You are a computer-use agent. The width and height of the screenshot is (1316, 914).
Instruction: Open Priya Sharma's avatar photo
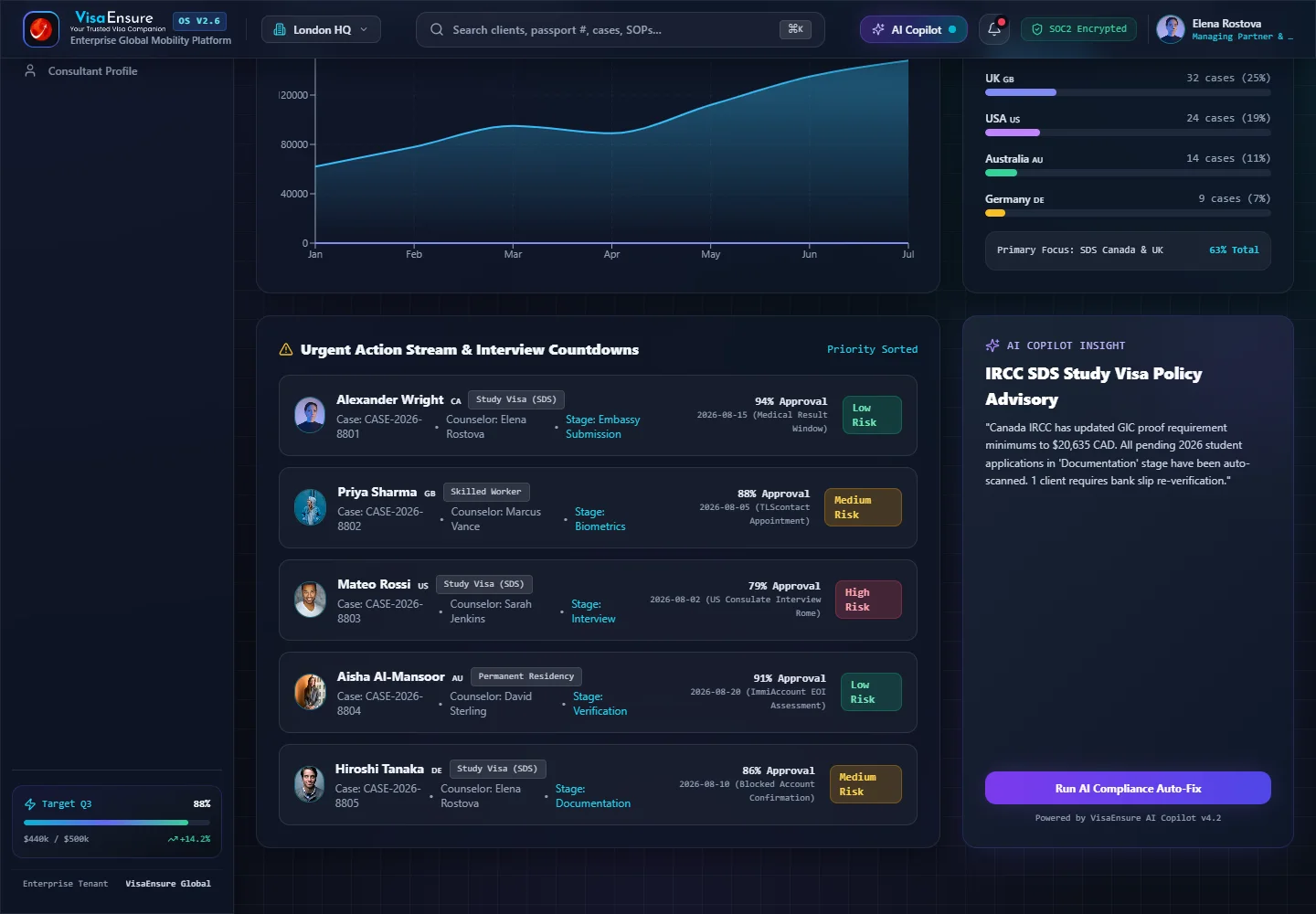(310, 507)
